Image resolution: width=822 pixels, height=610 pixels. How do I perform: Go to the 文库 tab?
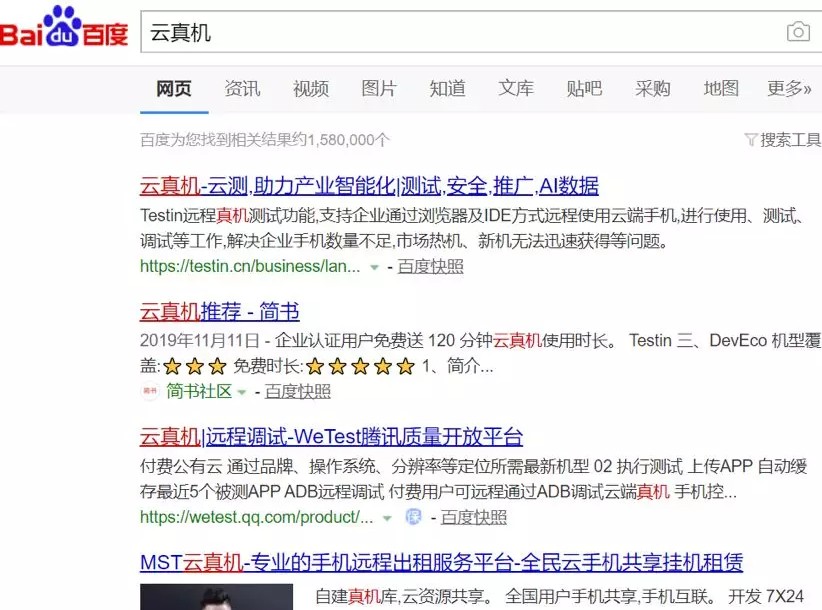click(516, 89)
